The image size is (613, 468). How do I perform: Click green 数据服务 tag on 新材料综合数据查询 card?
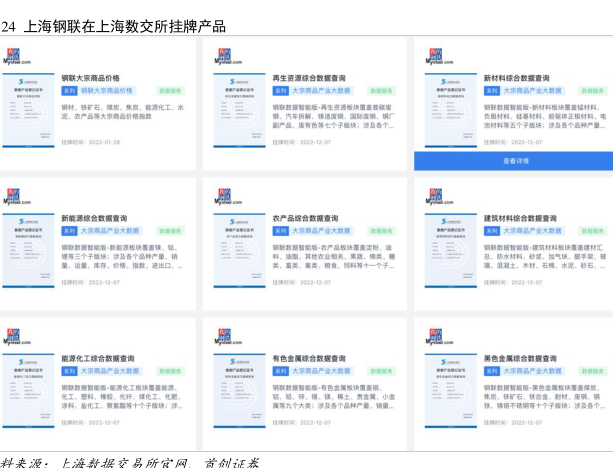pos(593,91)
